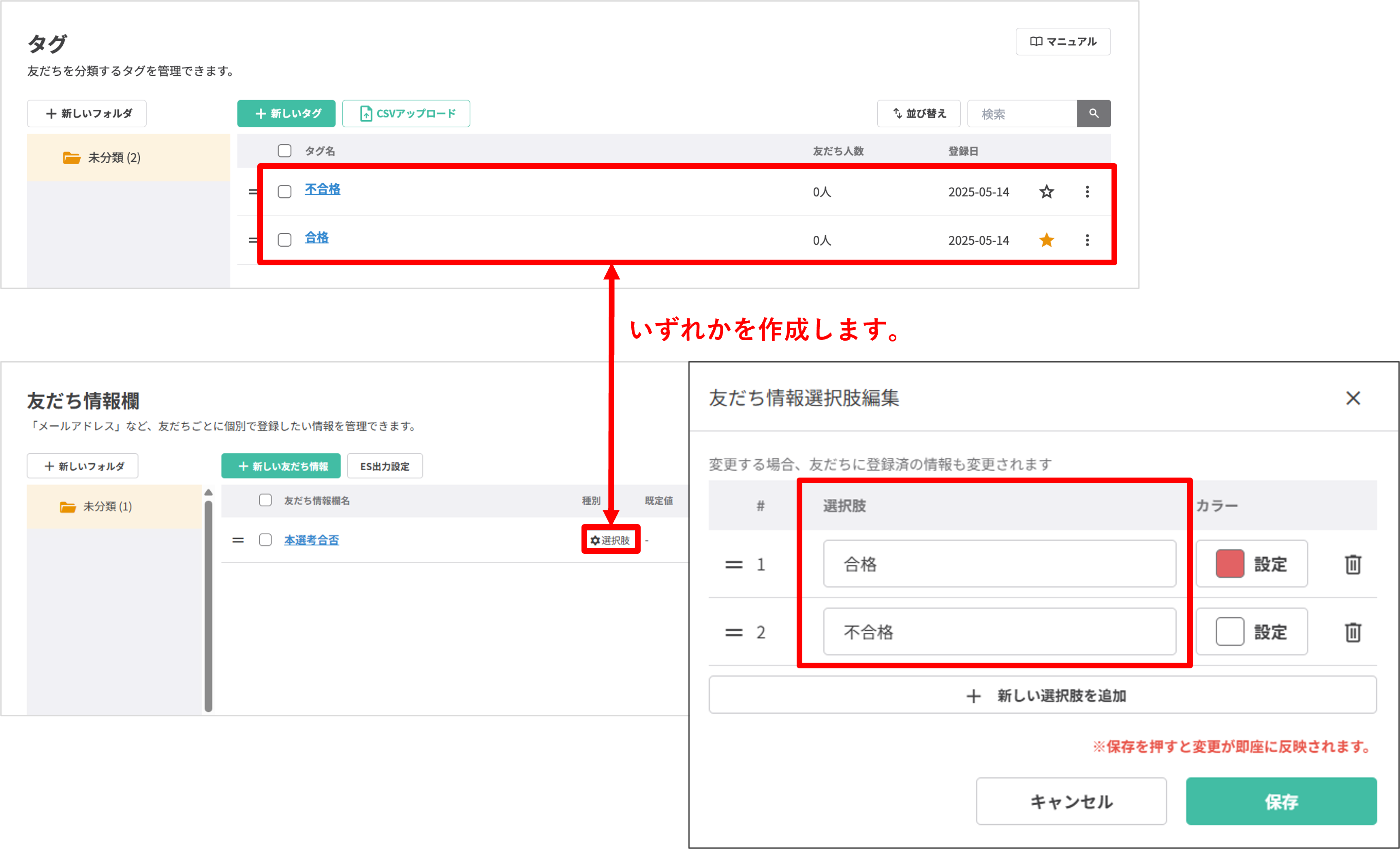This screenshot has width=1400, height=849.
Task: Check the checkbox next to the 合格 tag
Action: pyautogui.click(x=284, y=240)
